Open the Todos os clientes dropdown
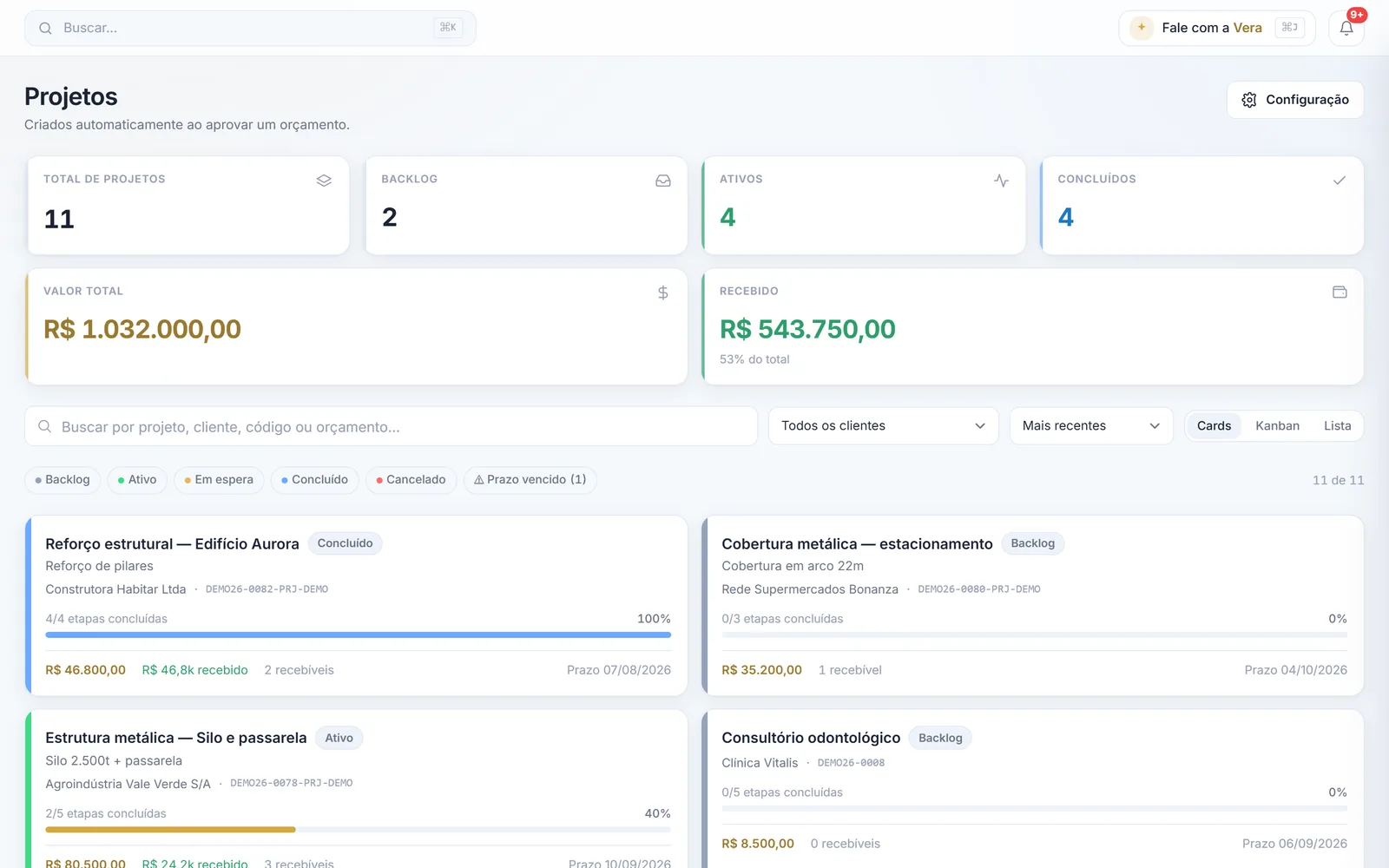 tap(884, 426)
